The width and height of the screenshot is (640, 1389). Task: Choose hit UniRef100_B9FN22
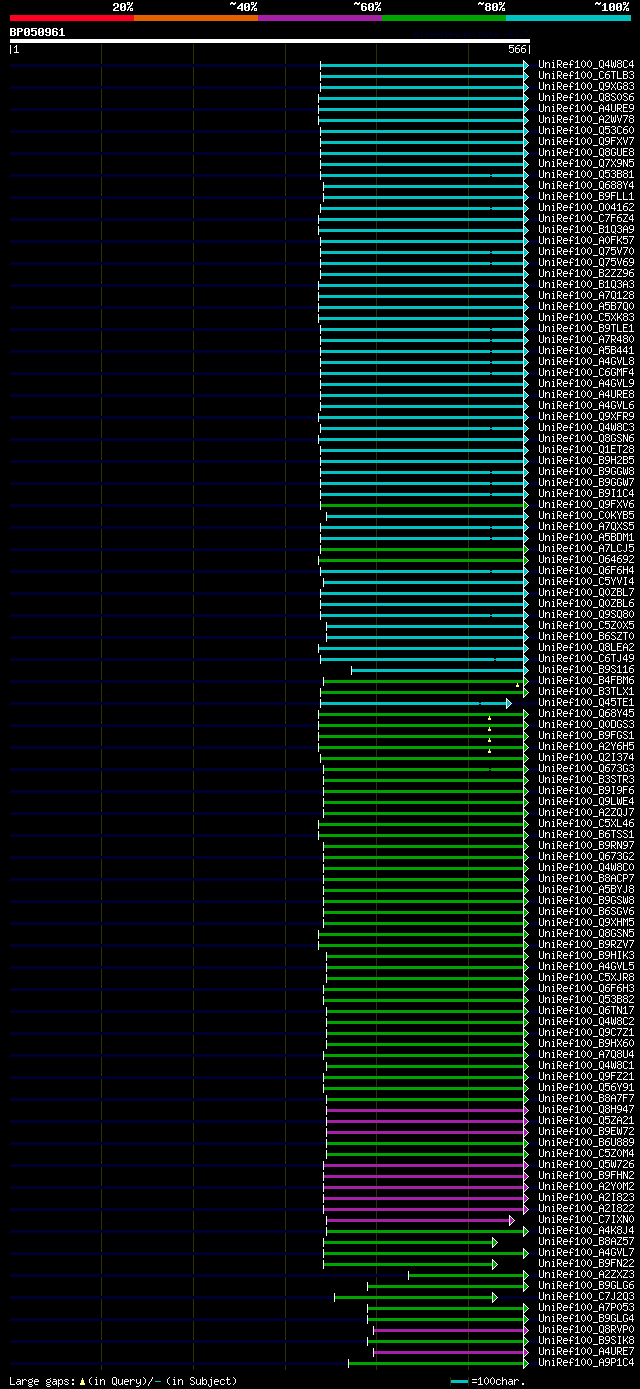coord(586,1263)
